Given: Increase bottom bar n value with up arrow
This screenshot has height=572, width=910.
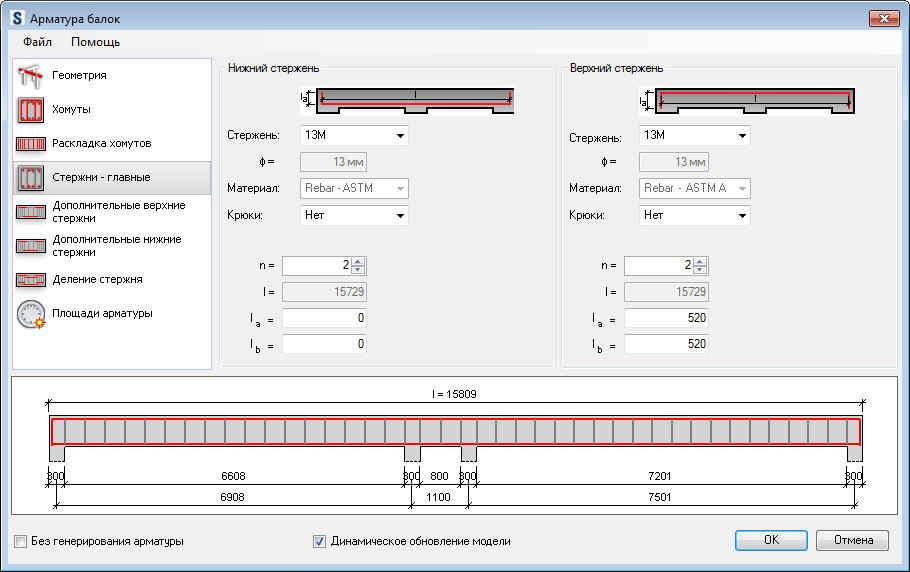Looking at the screenshot, I should point(358,262).
